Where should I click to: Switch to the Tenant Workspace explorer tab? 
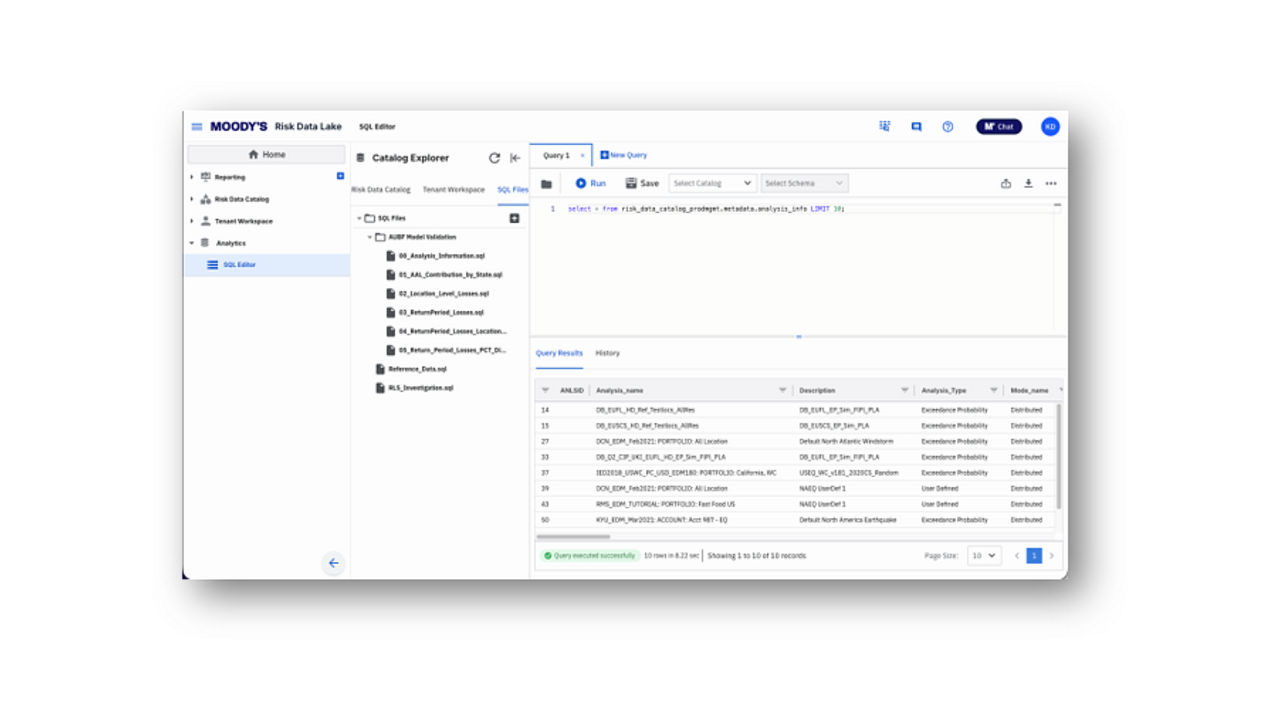[454, 189]
